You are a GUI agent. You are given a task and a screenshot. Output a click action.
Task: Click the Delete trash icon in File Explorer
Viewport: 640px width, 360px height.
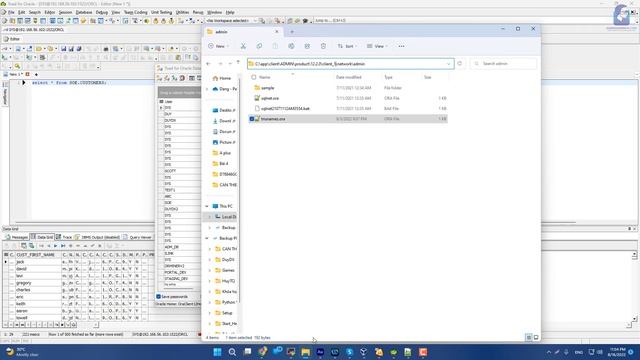[x=323, y=46]
